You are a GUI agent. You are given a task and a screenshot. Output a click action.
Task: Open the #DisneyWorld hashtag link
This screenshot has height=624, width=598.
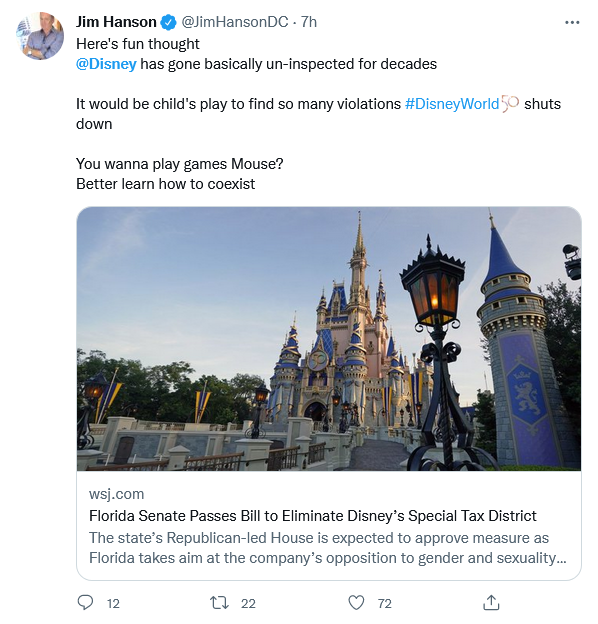point(452,103)
